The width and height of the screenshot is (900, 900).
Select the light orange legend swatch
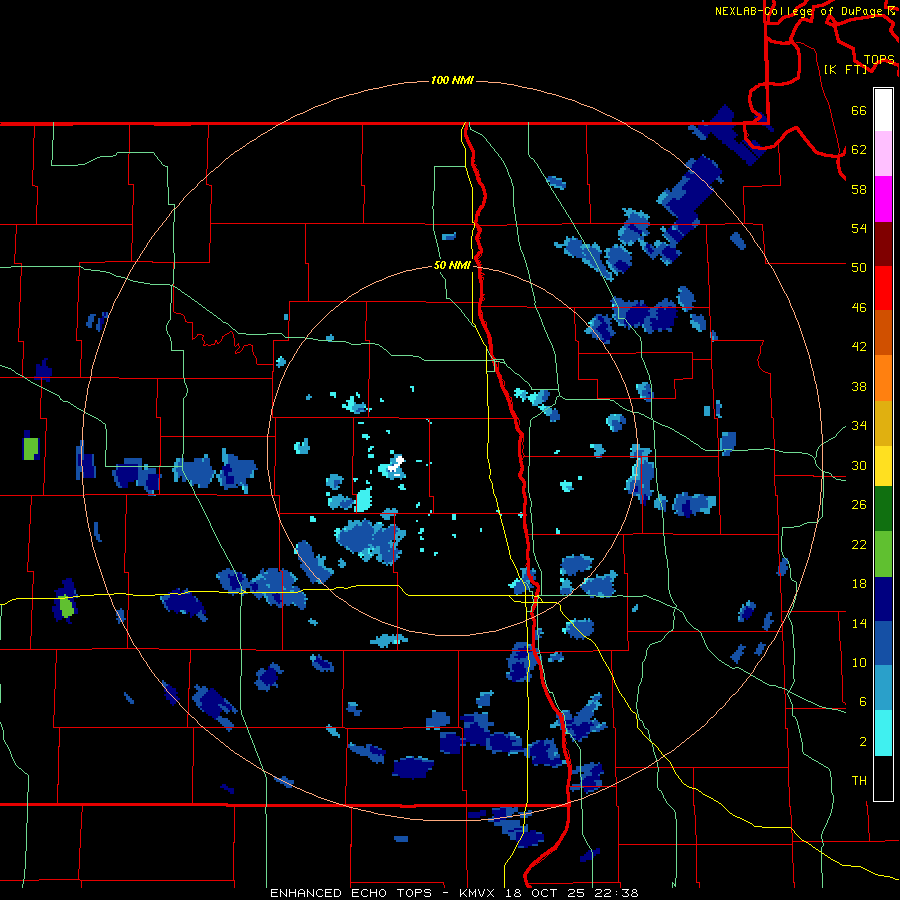(883, 377)
